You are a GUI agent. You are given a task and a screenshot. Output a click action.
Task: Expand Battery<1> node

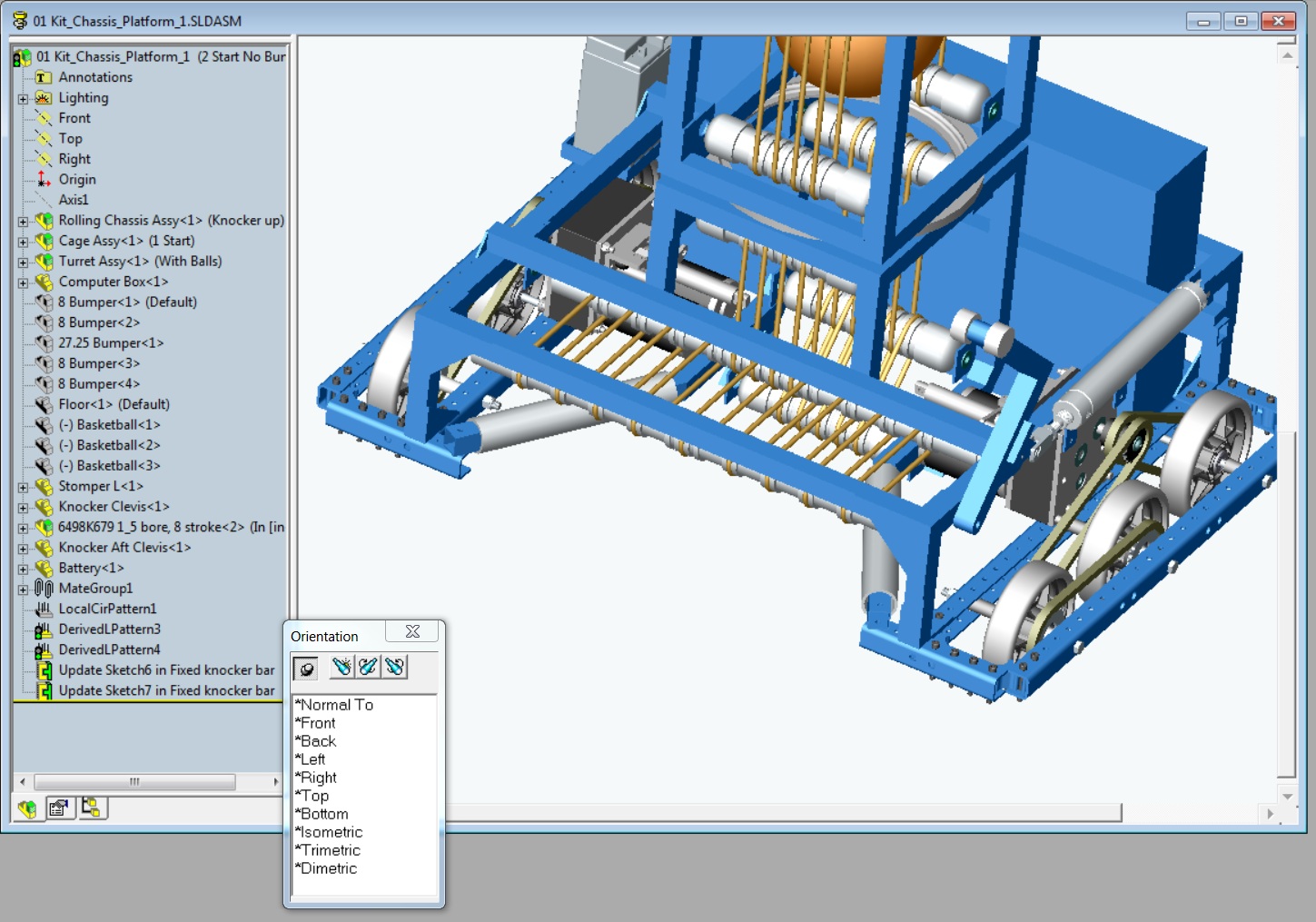click(23, 569)
